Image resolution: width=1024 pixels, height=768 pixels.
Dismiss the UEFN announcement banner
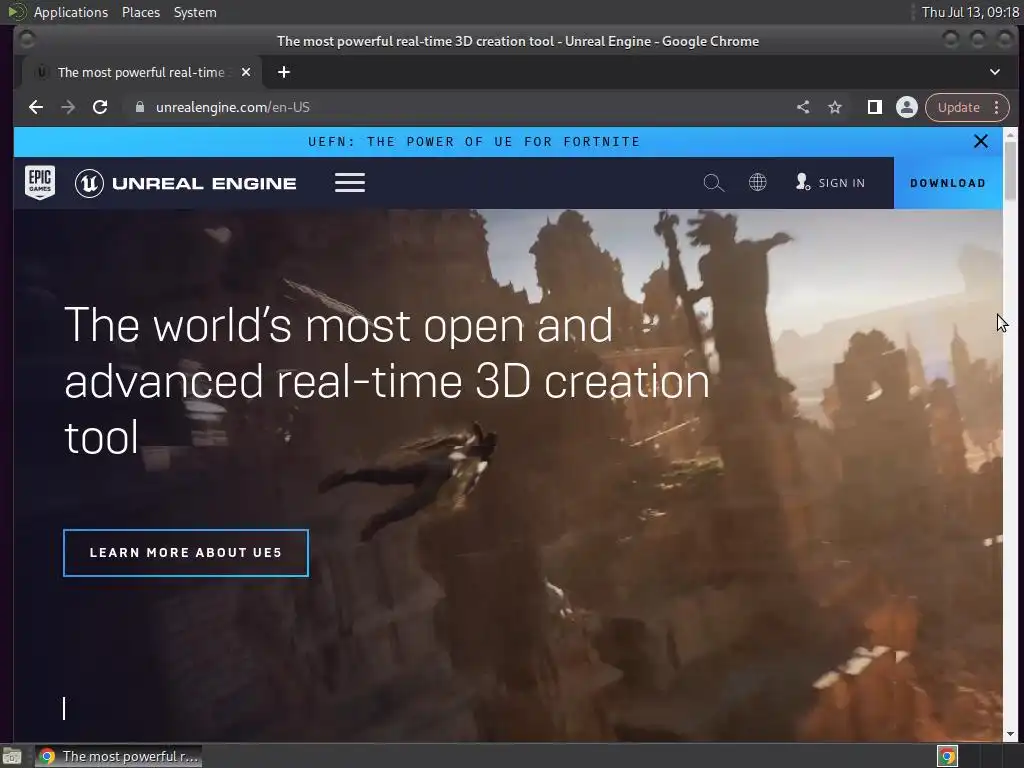[980, 141]
